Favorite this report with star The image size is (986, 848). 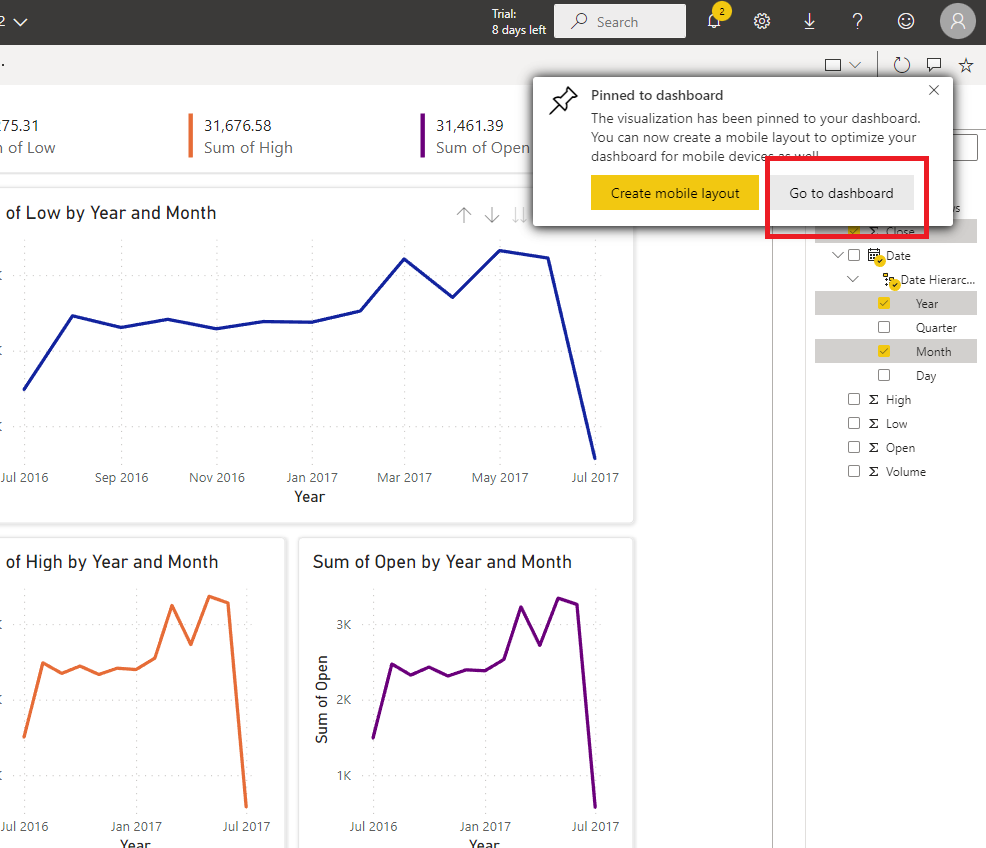(966, 65)
